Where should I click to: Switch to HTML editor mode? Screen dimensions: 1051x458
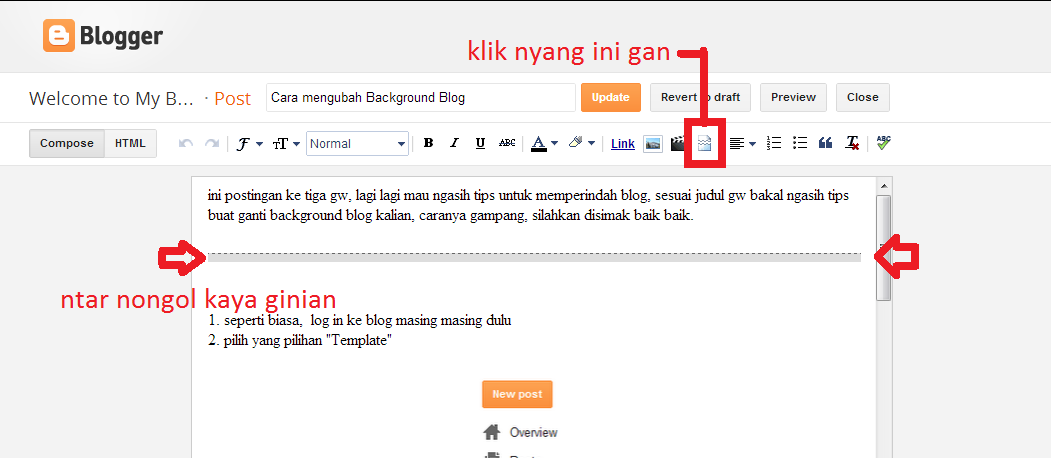[130, 144]
